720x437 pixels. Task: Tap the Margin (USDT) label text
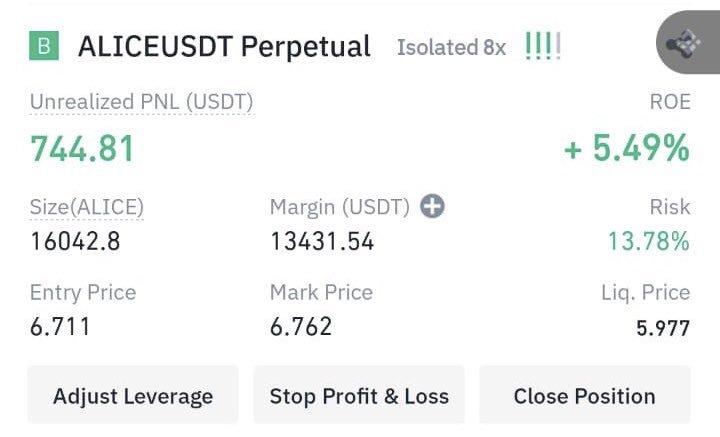(340, 207)
